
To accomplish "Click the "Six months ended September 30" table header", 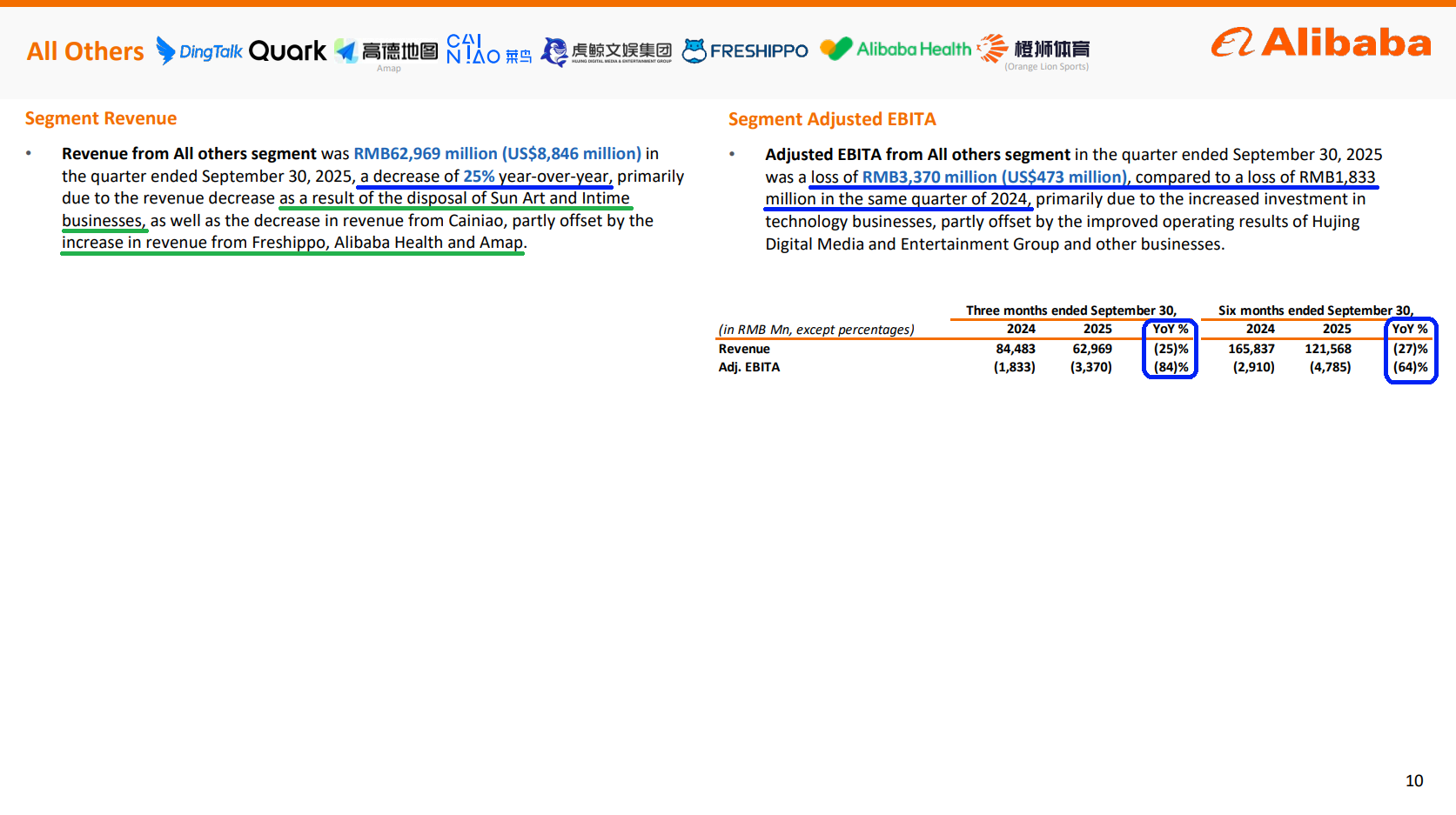I will point(1315,311).
